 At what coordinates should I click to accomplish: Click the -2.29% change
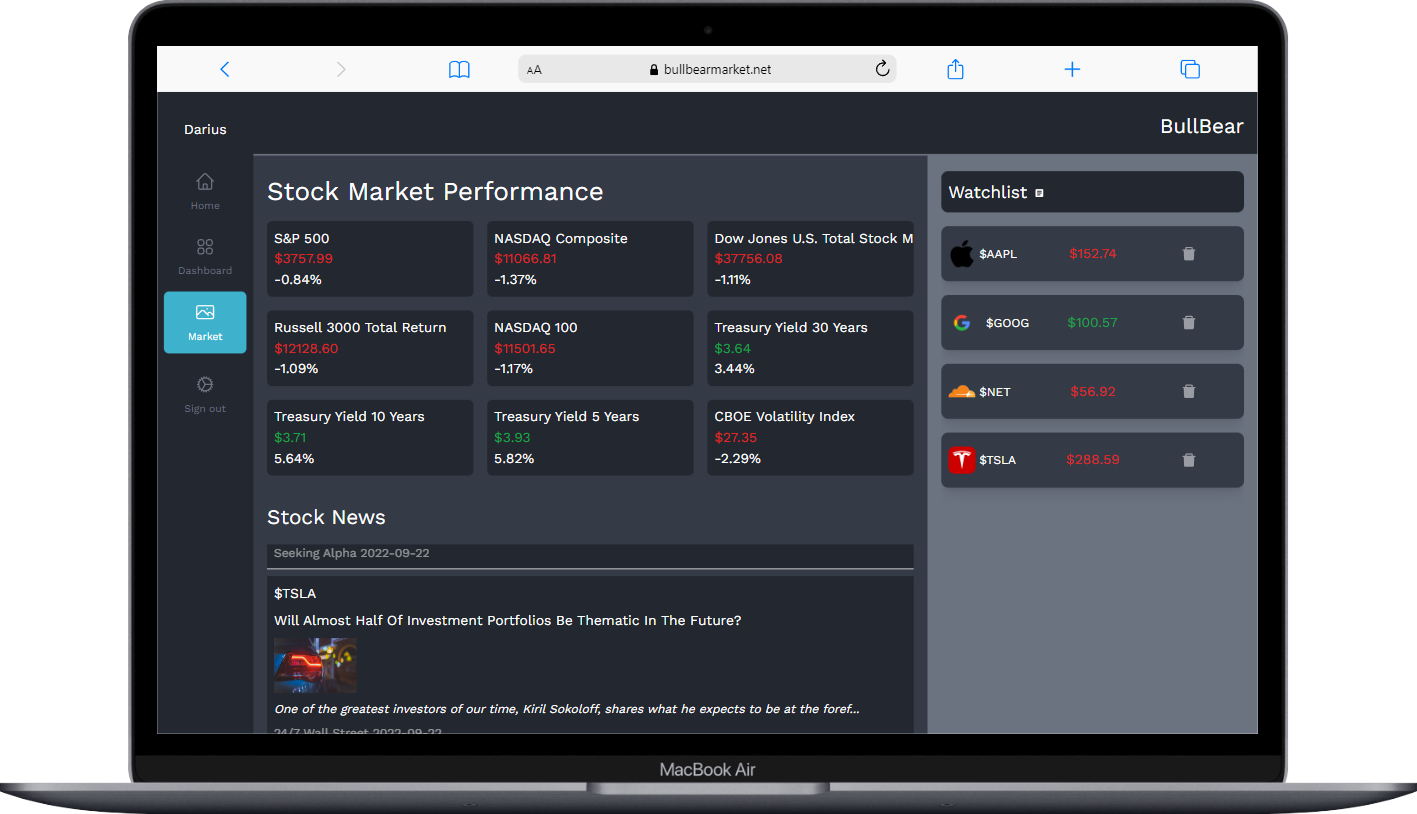pos(737,459)
